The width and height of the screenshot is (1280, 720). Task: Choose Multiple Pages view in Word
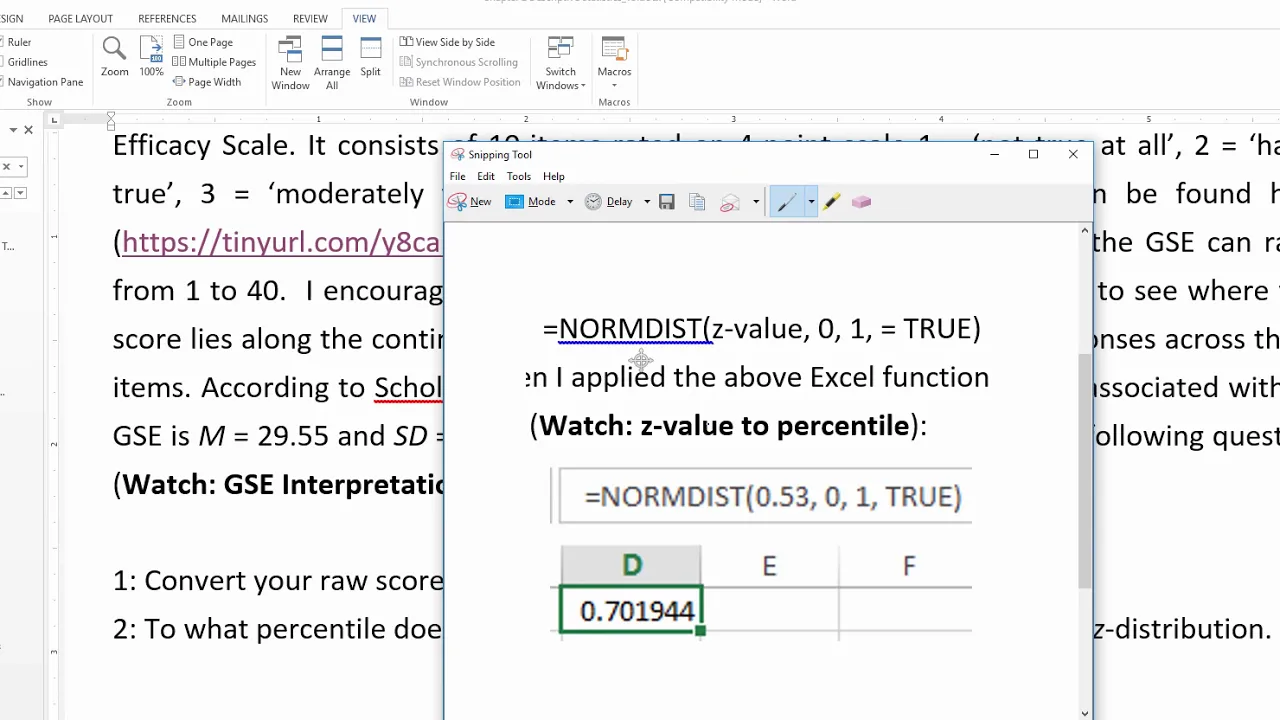pos(214,62)
